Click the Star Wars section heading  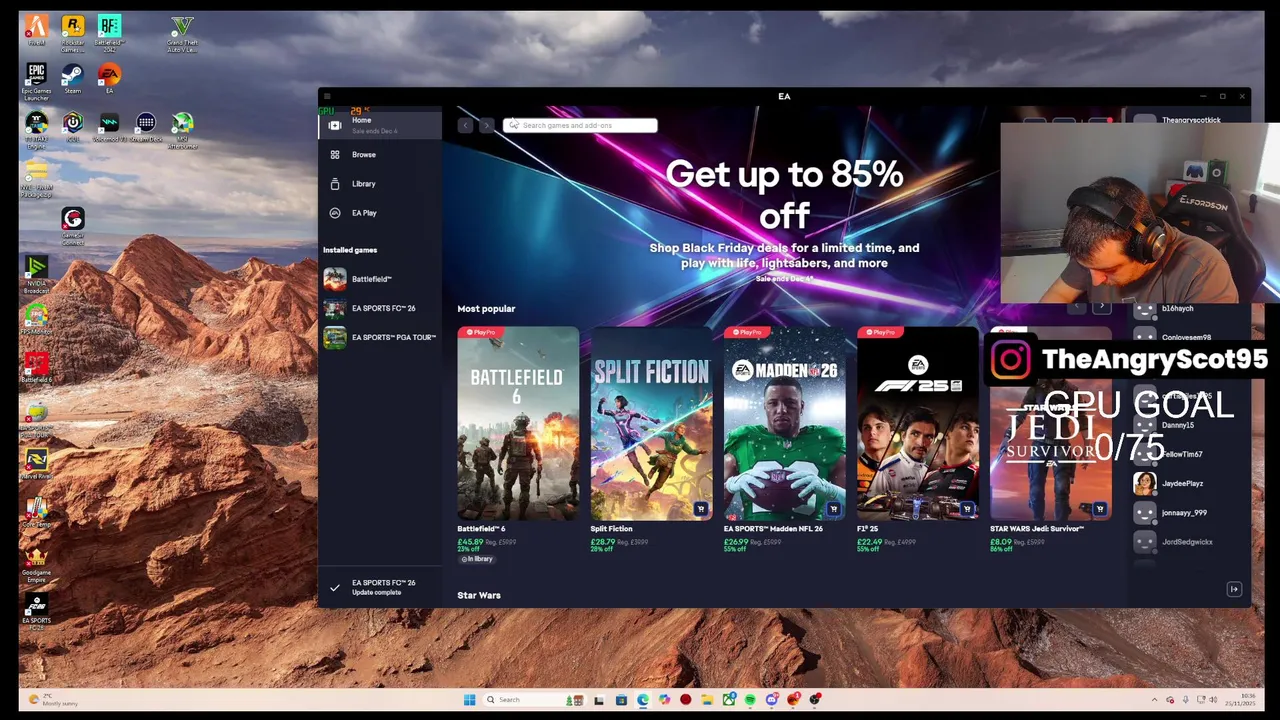coord(479,595)
